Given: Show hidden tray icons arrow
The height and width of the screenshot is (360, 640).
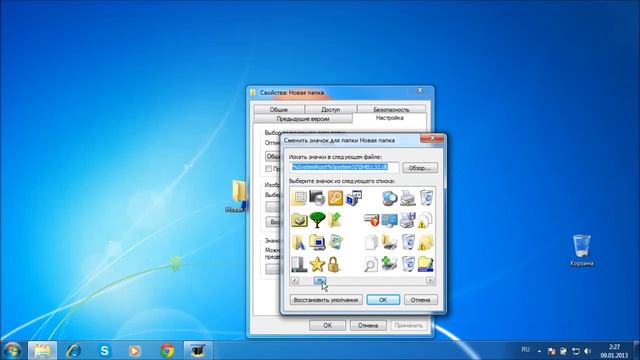Looking at the screenshot, I should point(539,351).
